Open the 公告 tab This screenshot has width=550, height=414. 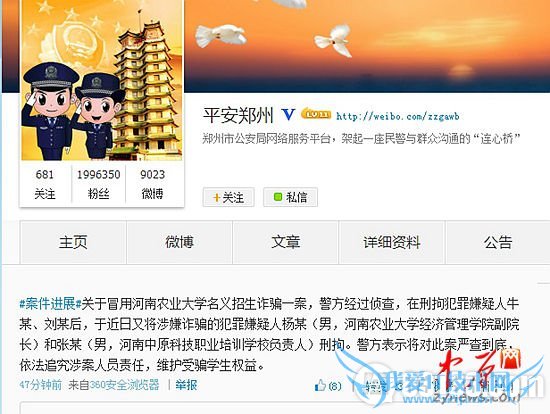point(498,242)
